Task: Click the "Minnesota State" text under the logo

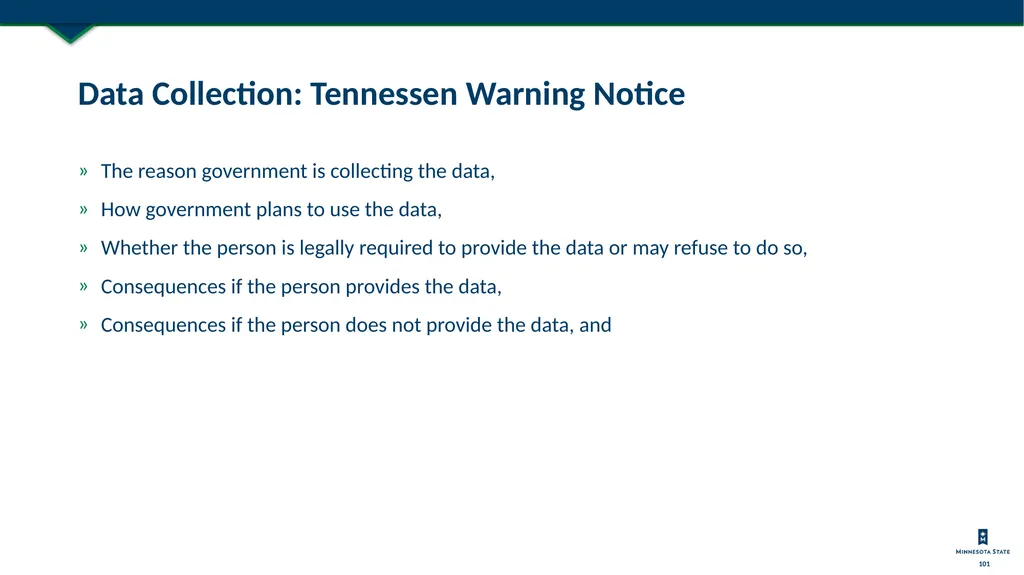Action: point(982,551)
